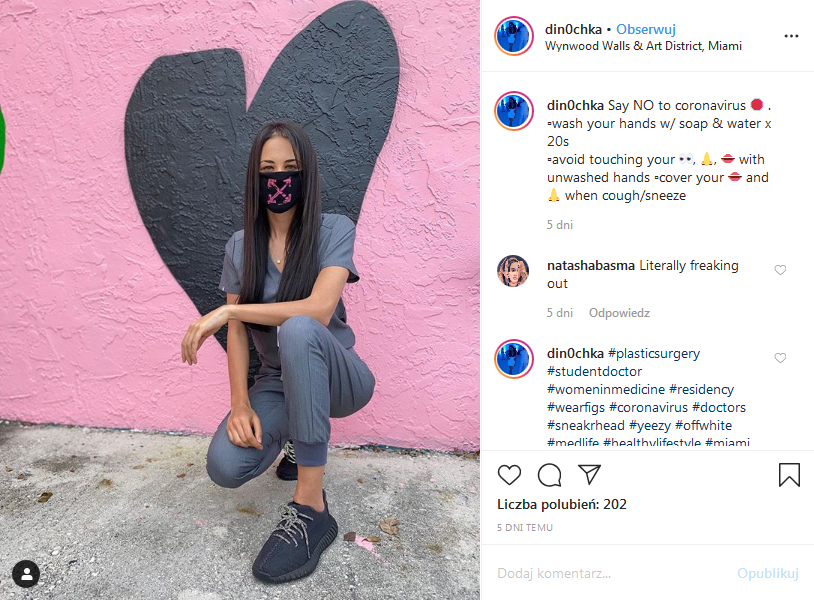Screen dimensions: 814x600
Task: Open the #plasticsurgery hashtag
Action: [654, 353]
